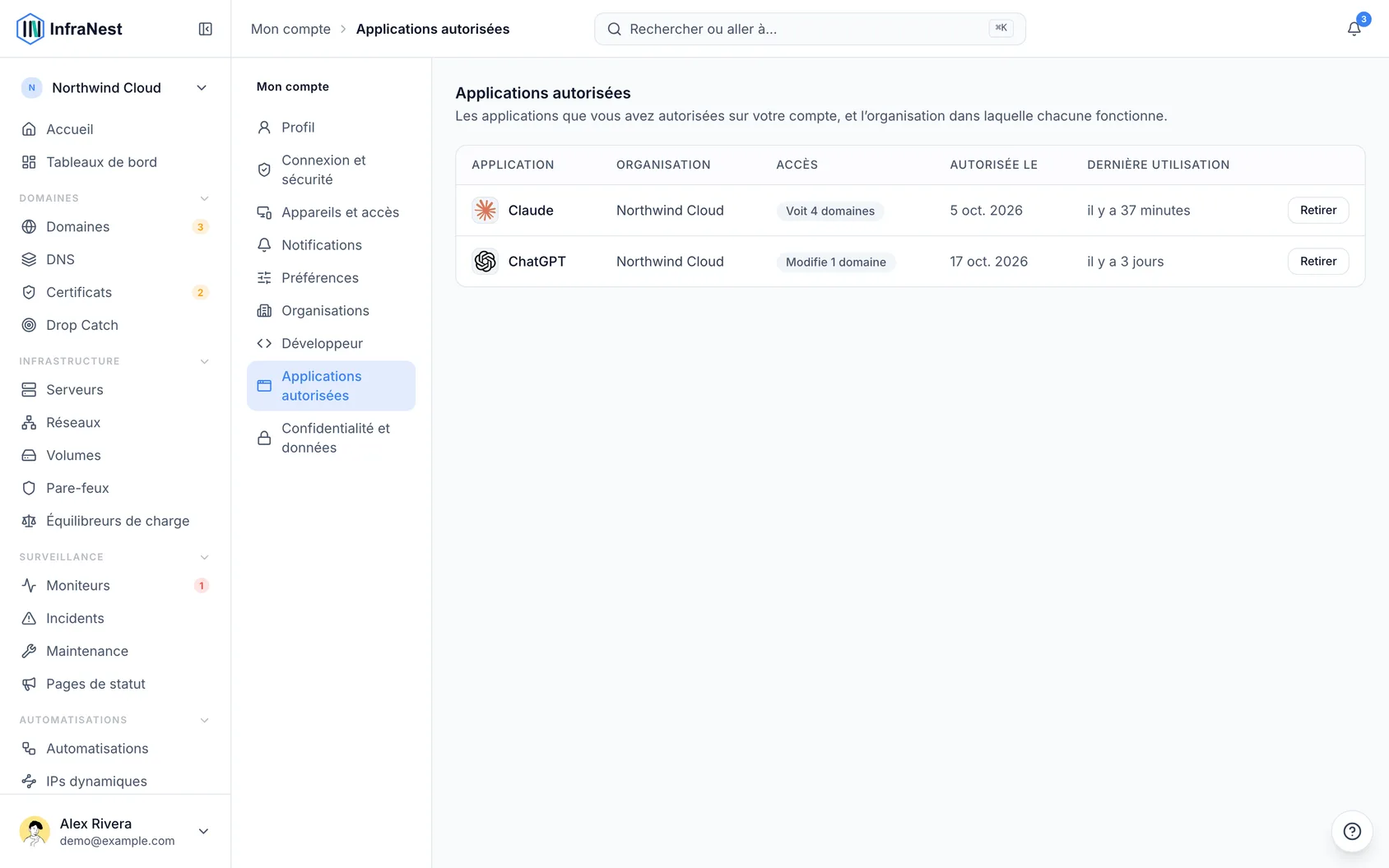
Task: Open Profil in account settings
Action: click(x=331, y=128)
